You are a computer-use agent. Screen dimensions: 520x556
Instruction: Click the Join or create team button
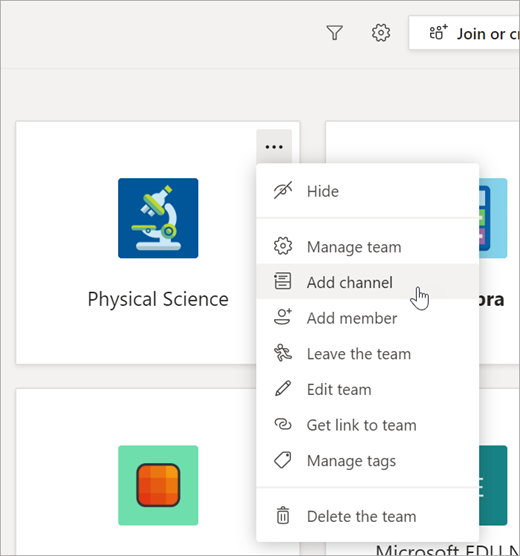click(464, 33)
